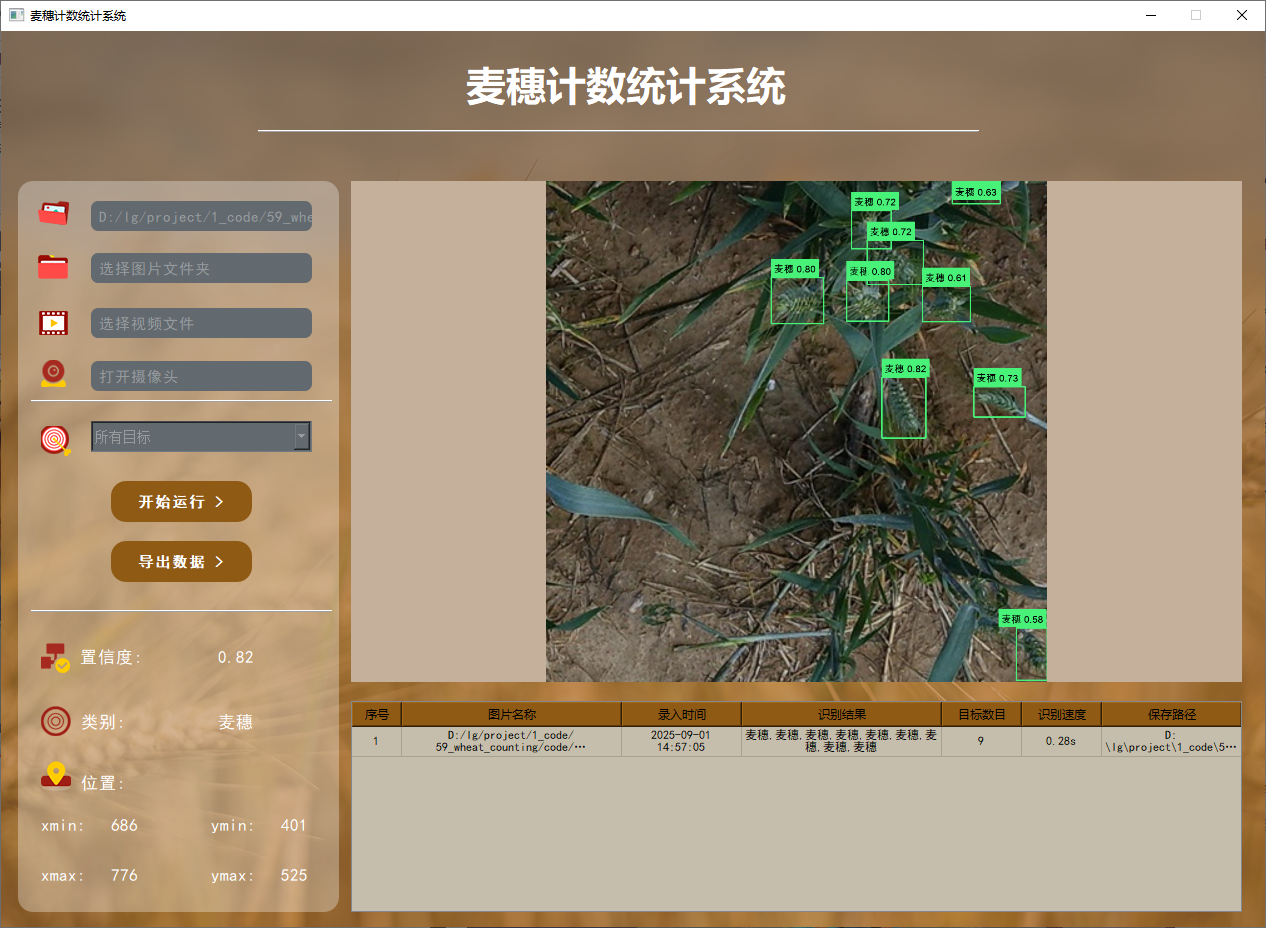Click the 录入时间 column header
1266x928 pixels.
681,714
